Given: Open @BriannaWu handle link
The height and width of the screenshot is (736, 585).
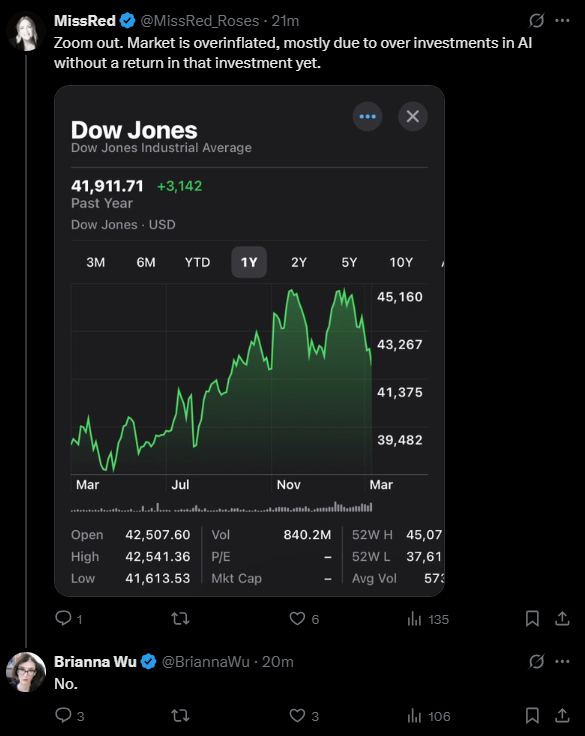Looking at the screenshot, I should (206, 662).
